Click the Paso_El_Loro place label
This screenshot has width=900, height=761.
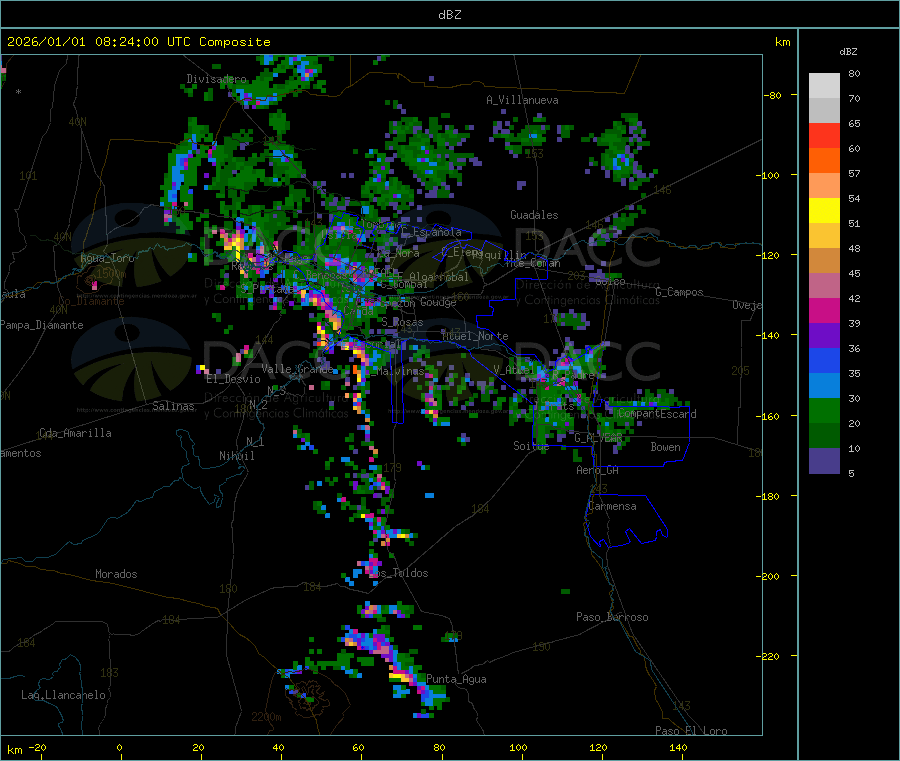[691, 731]
